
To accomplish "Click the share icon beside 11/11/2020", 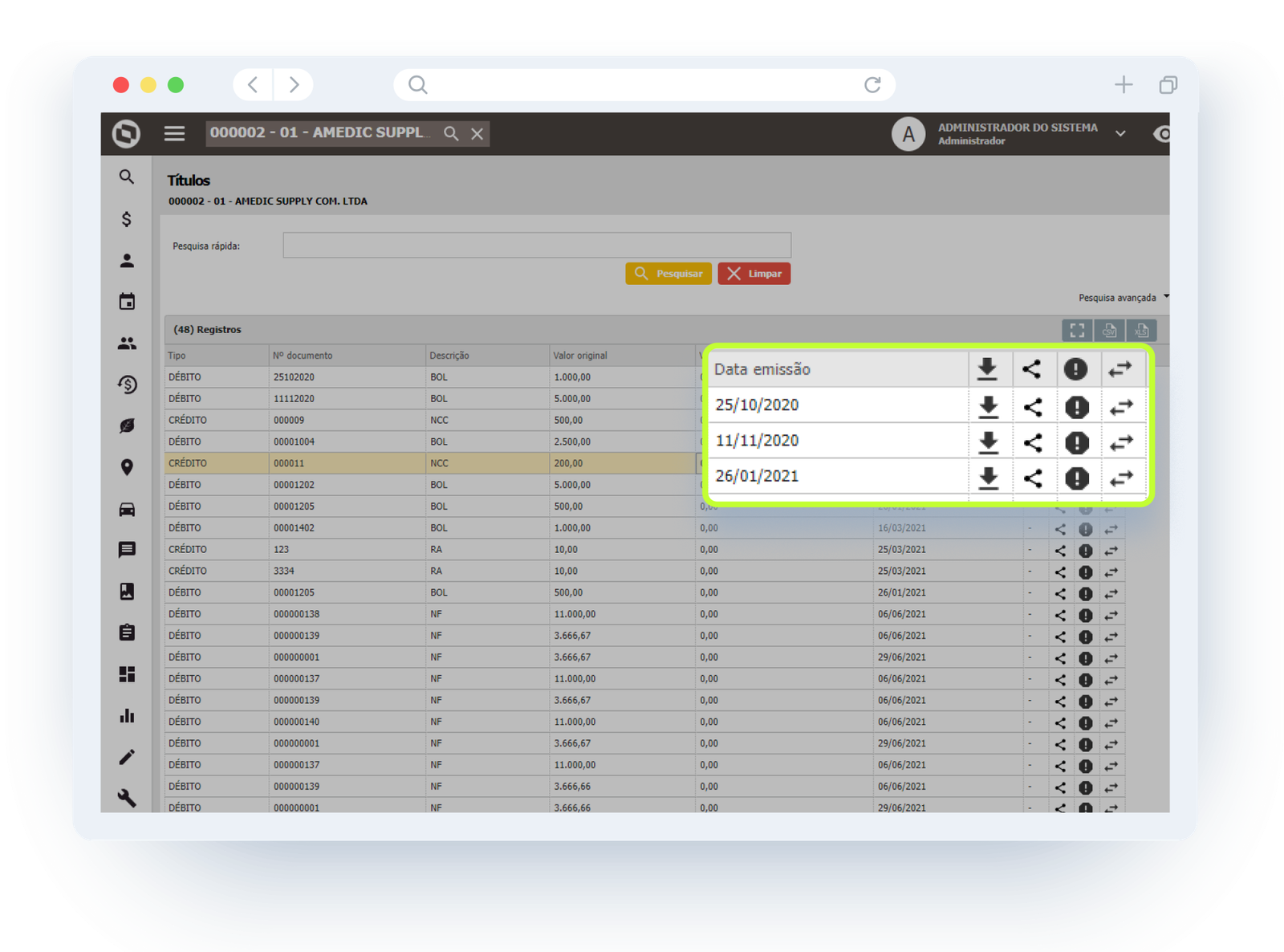I will [1033, 442].
